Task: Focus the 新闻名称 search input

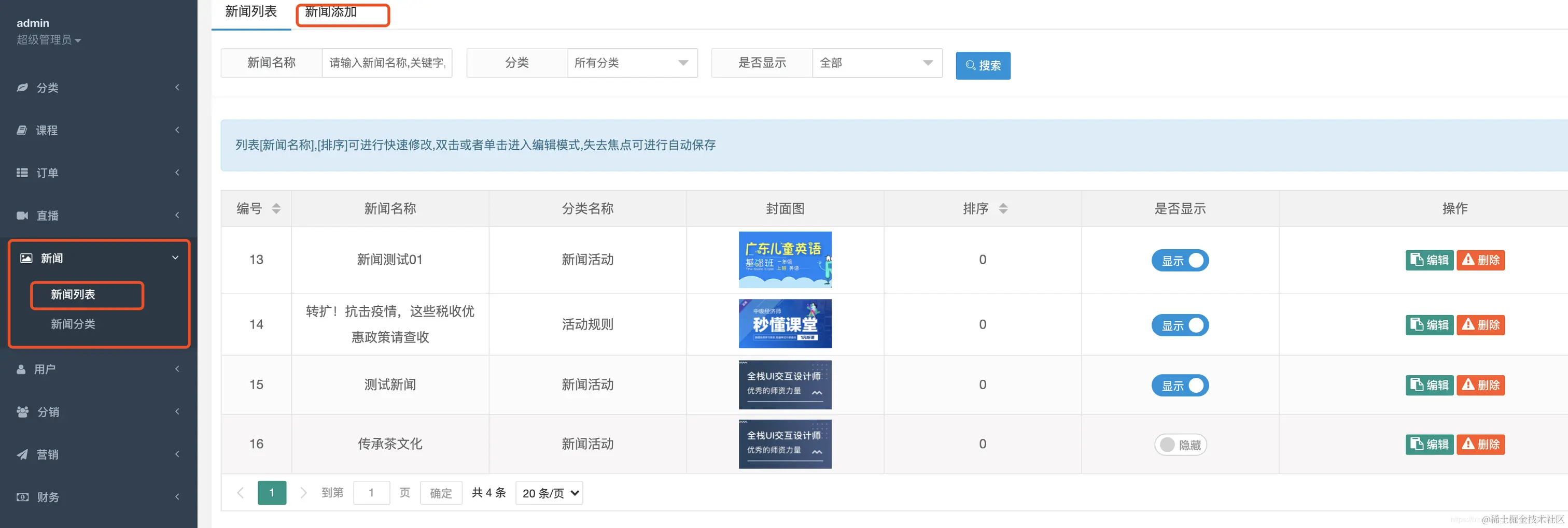Action: click(387, 63)
